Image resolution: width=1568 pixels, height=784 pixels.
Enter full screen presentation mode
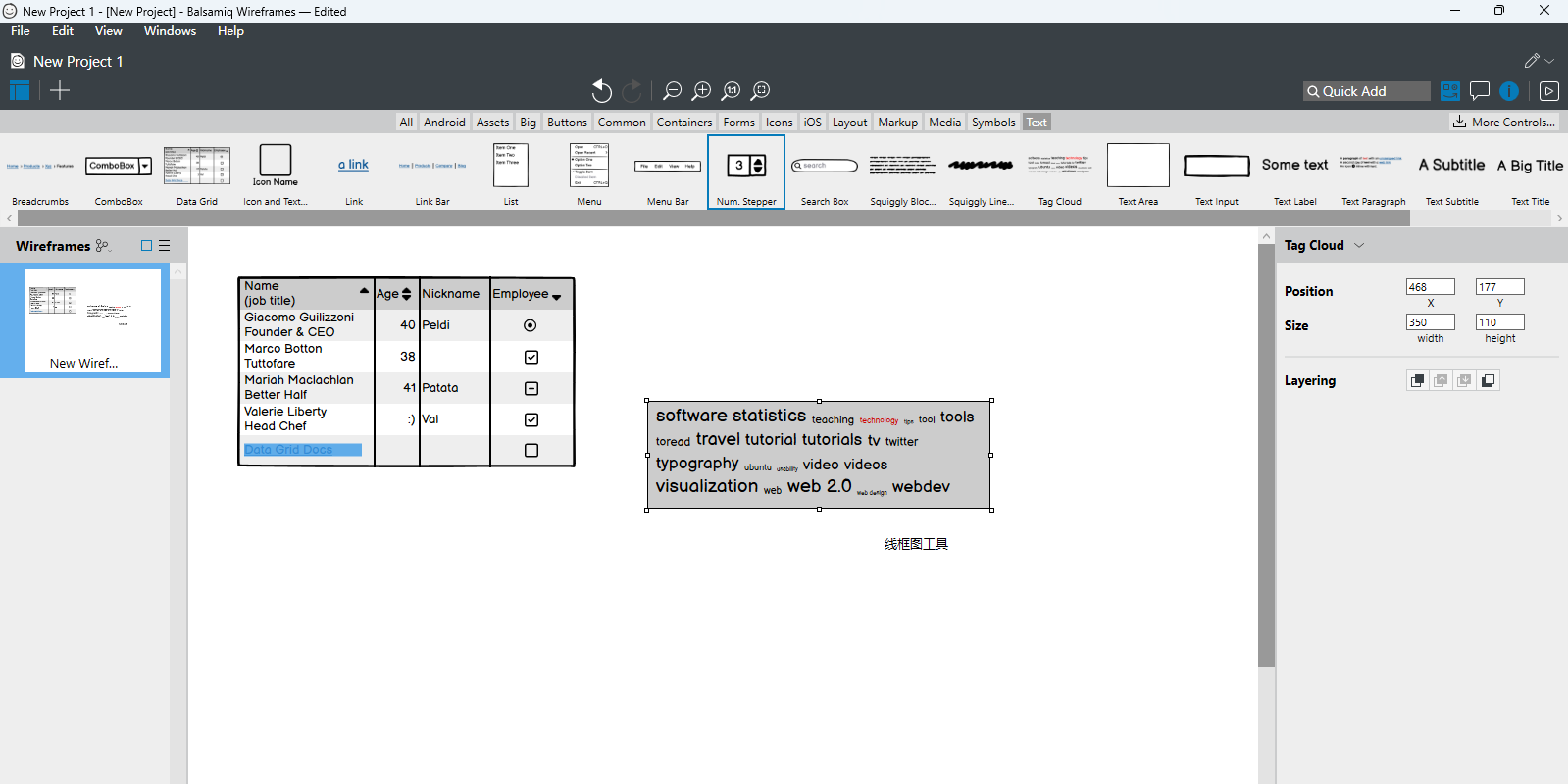coord(1549,91)
